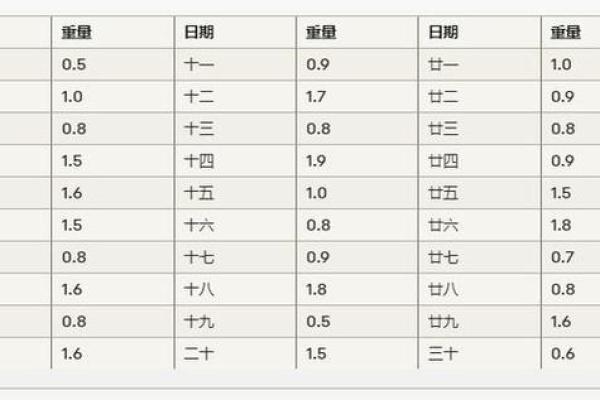
Task: Select the 廿三 date cell
Action: 443,129
